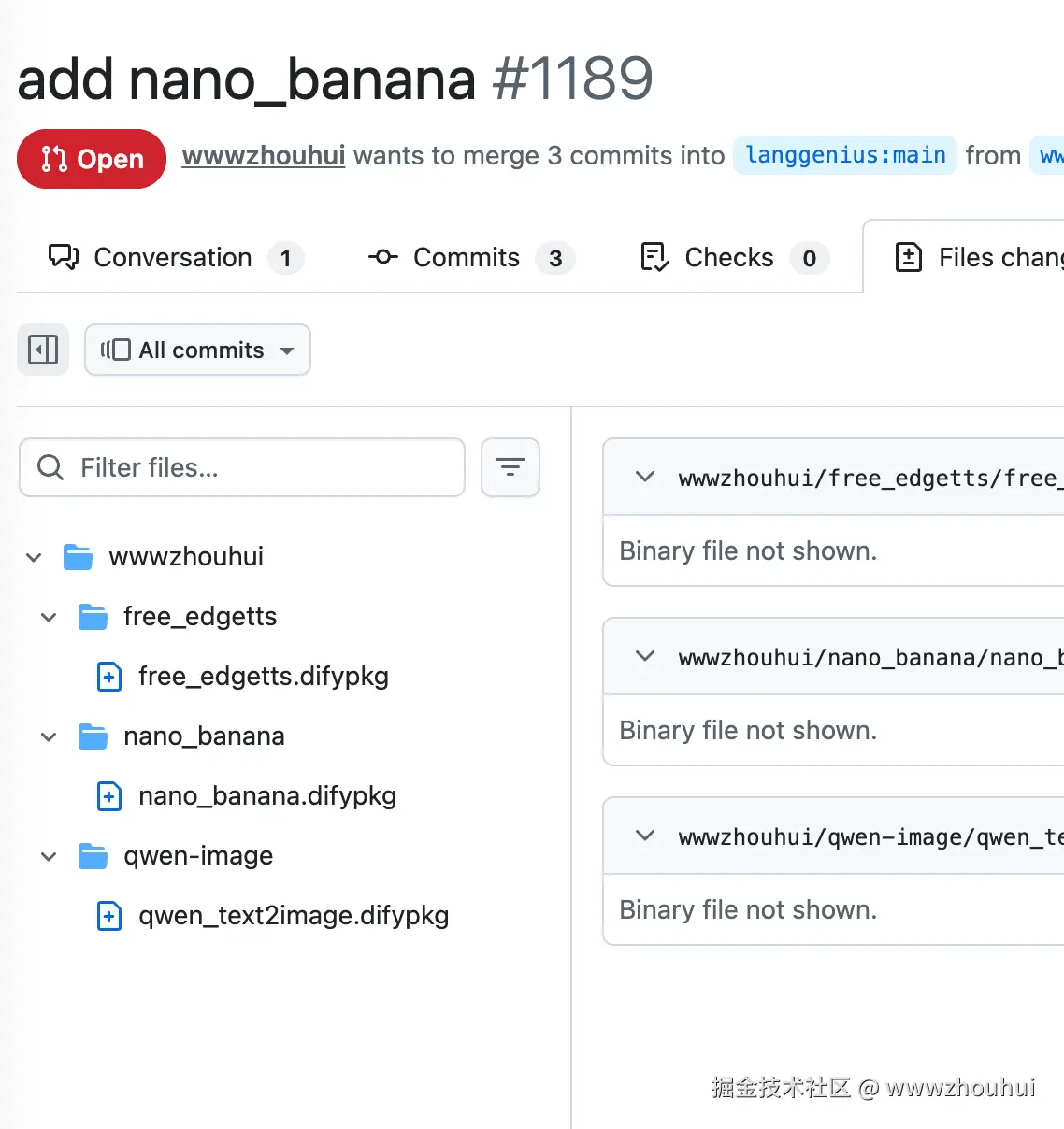Viewport: 1064px width, 1129px height.
Task: Click the wwwzhouhui/free_edgetts diff file path
Action: pos(871,479)
